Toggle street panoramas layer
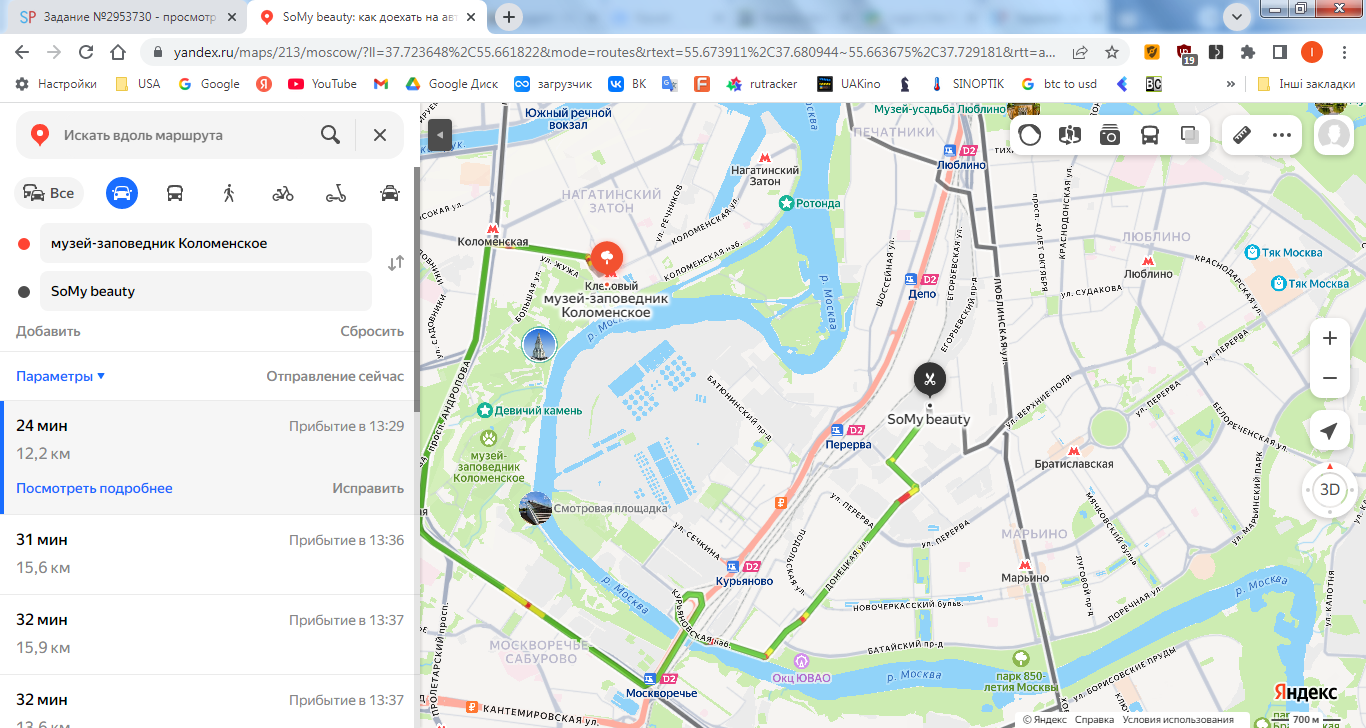The image size is (1366, 728). [x=1070, y=135]
